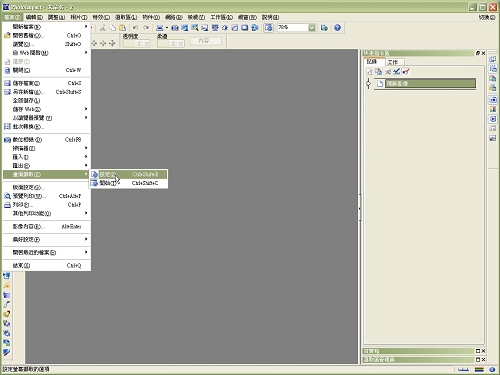The height and width of the screenshot is (375, 500).
Task: Click the Undo arrow in the toolbar
Action: (x=135, y=28)
